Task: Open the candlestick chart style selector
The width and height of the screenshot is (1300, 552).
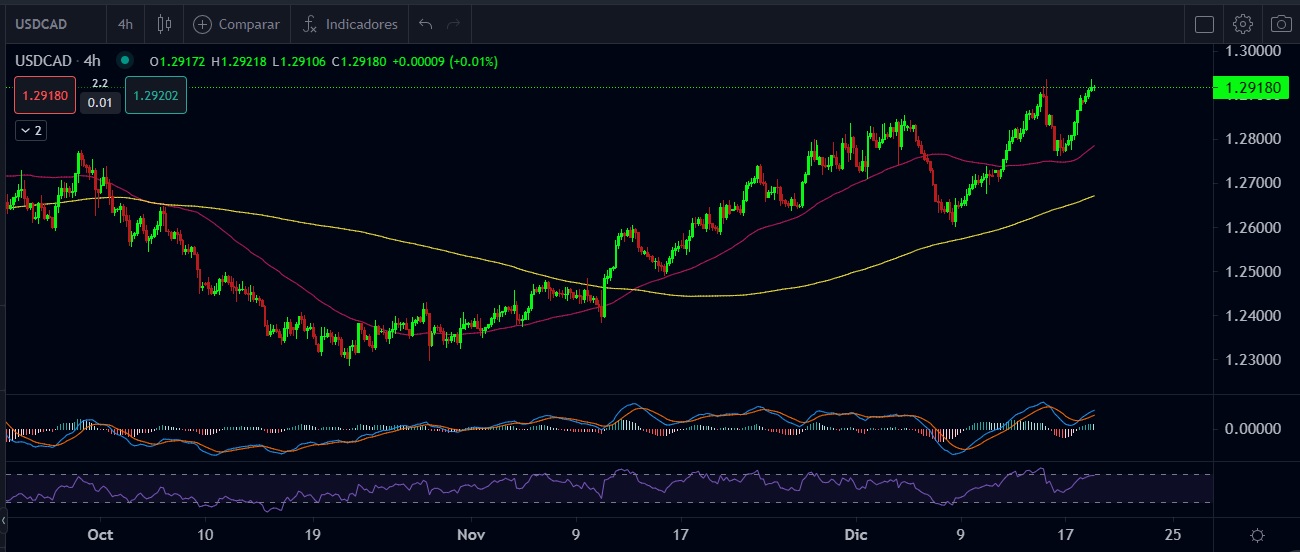Action: [x=165, y=24]
